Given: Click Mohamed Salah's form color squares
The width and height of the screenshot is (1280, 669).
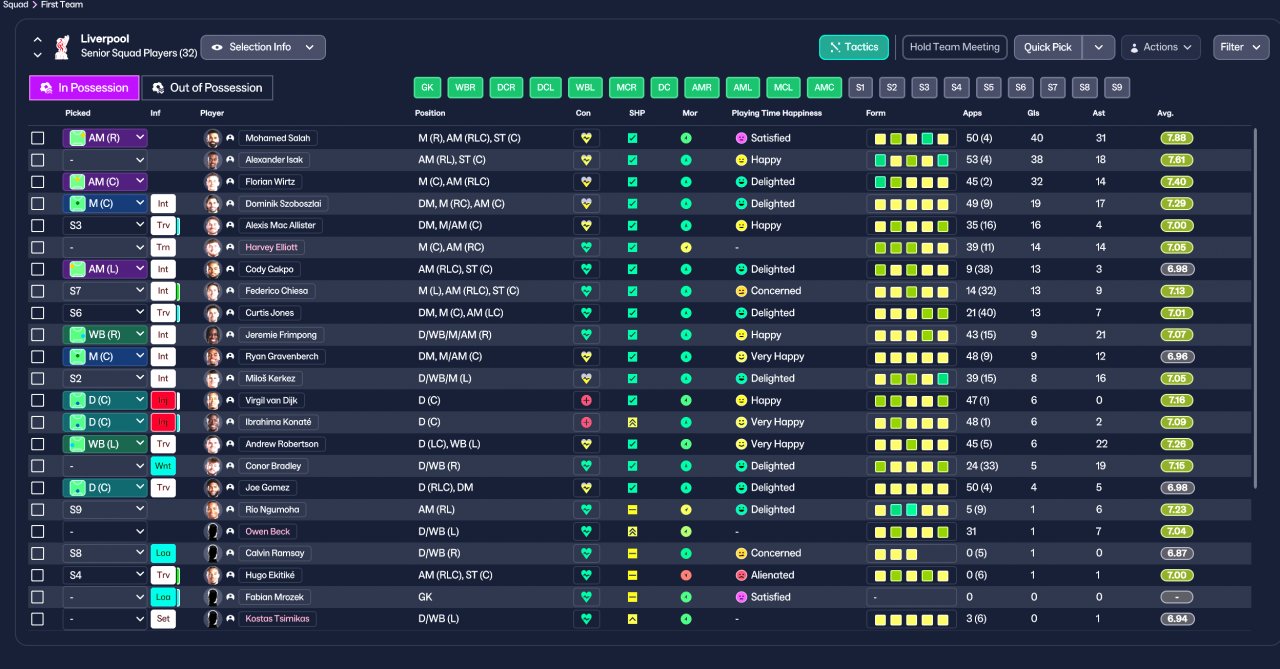Looking at the screenshot, I should tap(911, 138).
